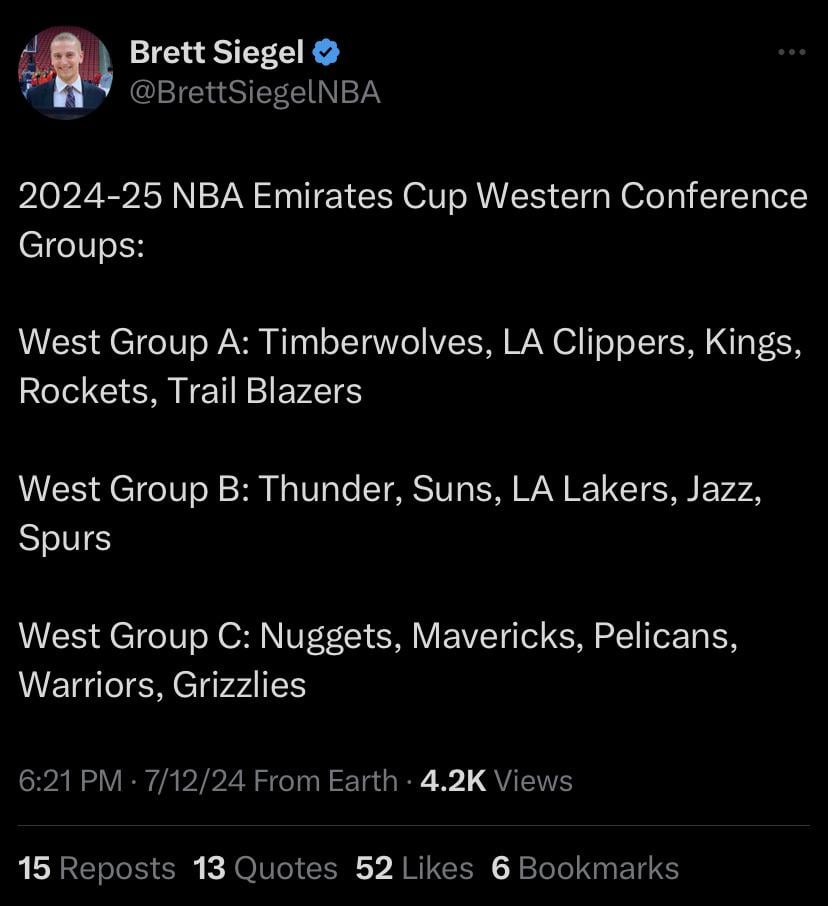Click the From Earth location label
The image size is (828, 906).
[x=326, y=781]
